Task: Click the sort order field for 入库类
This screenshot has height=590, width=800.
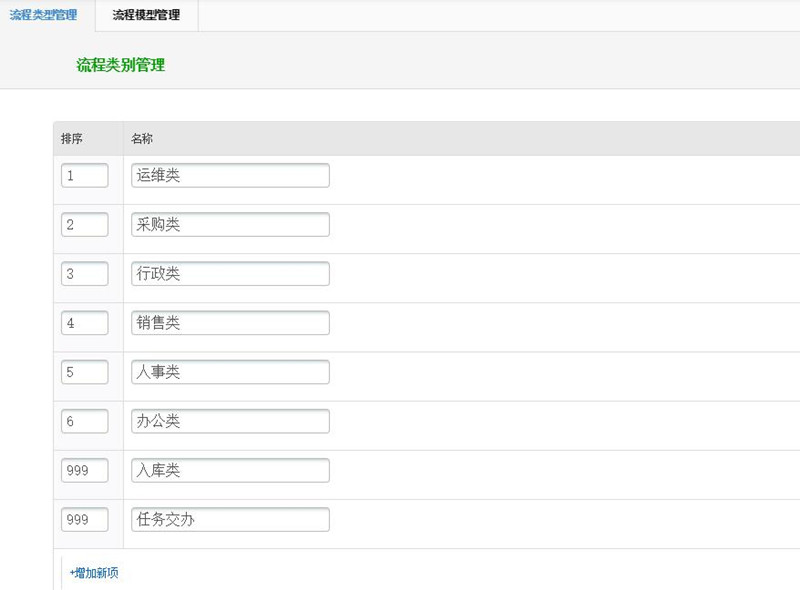Action: (x=85, y=470)
